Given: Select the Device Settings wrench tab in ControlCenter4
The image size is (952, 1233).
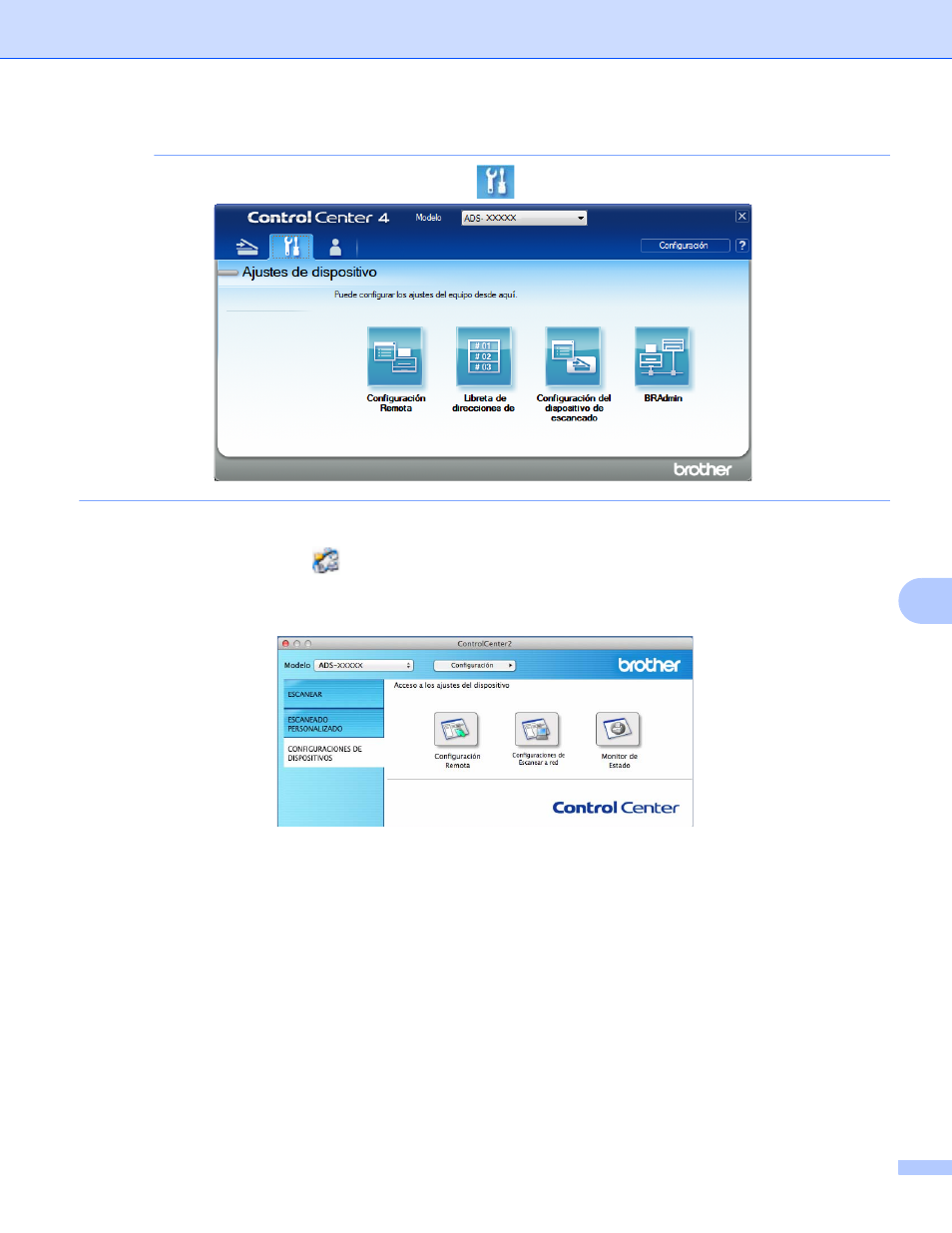Looking at the screenshot, I should (x=291, y=247).
